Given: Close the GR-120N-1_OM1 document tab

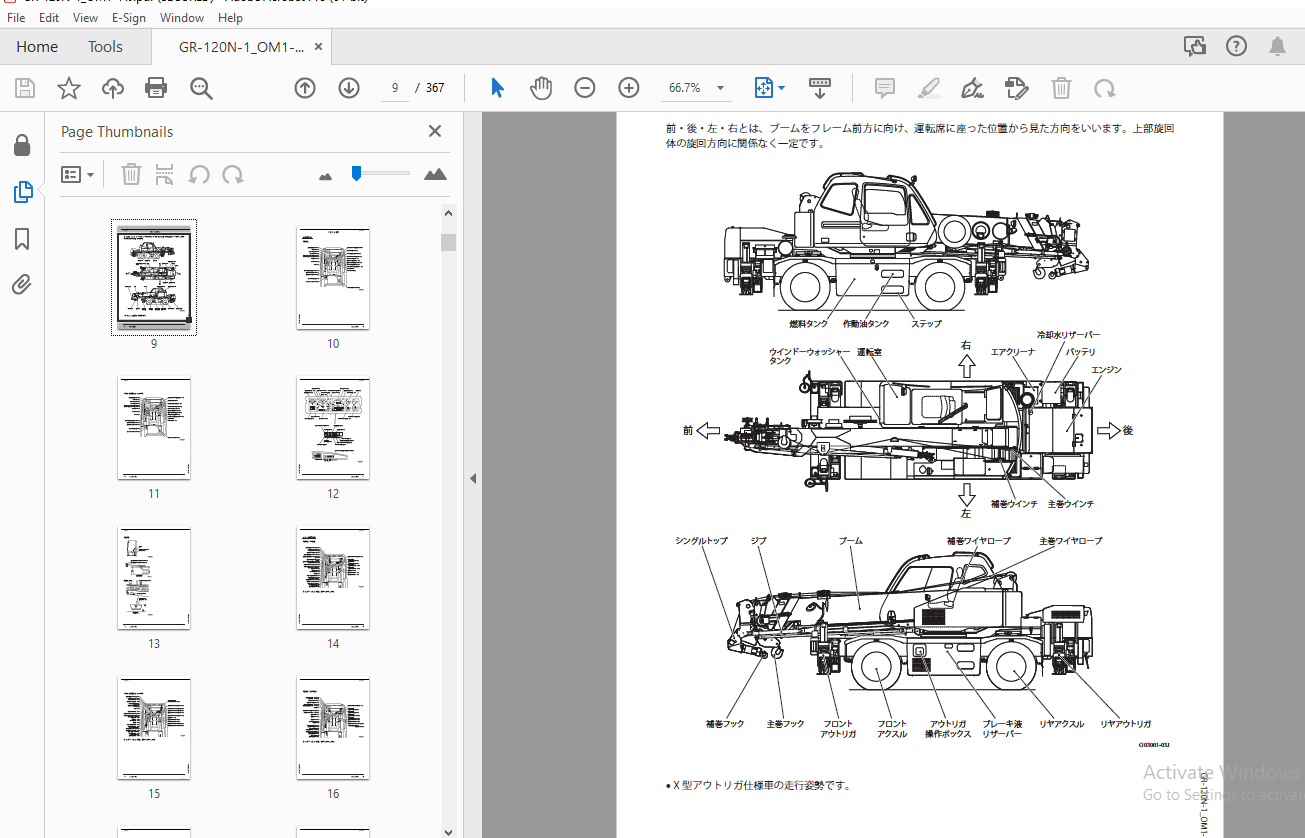Looking at the screenshot, I should coord(319,46).
